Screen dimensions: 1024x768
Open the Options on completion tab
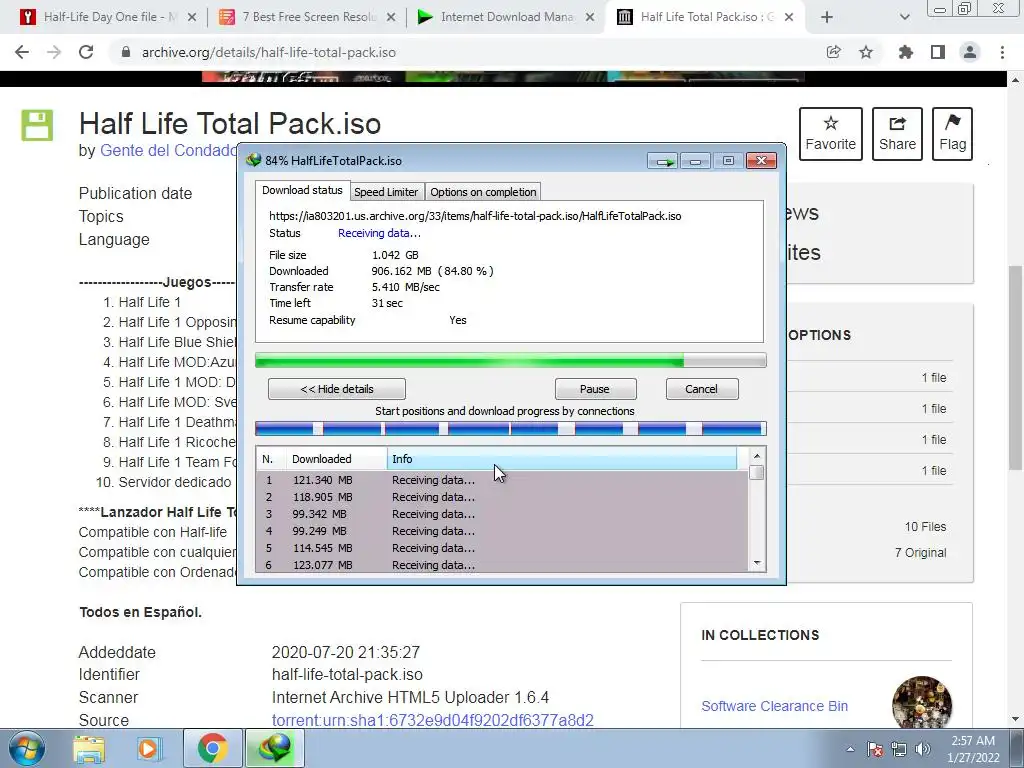[x=483, y=192]
